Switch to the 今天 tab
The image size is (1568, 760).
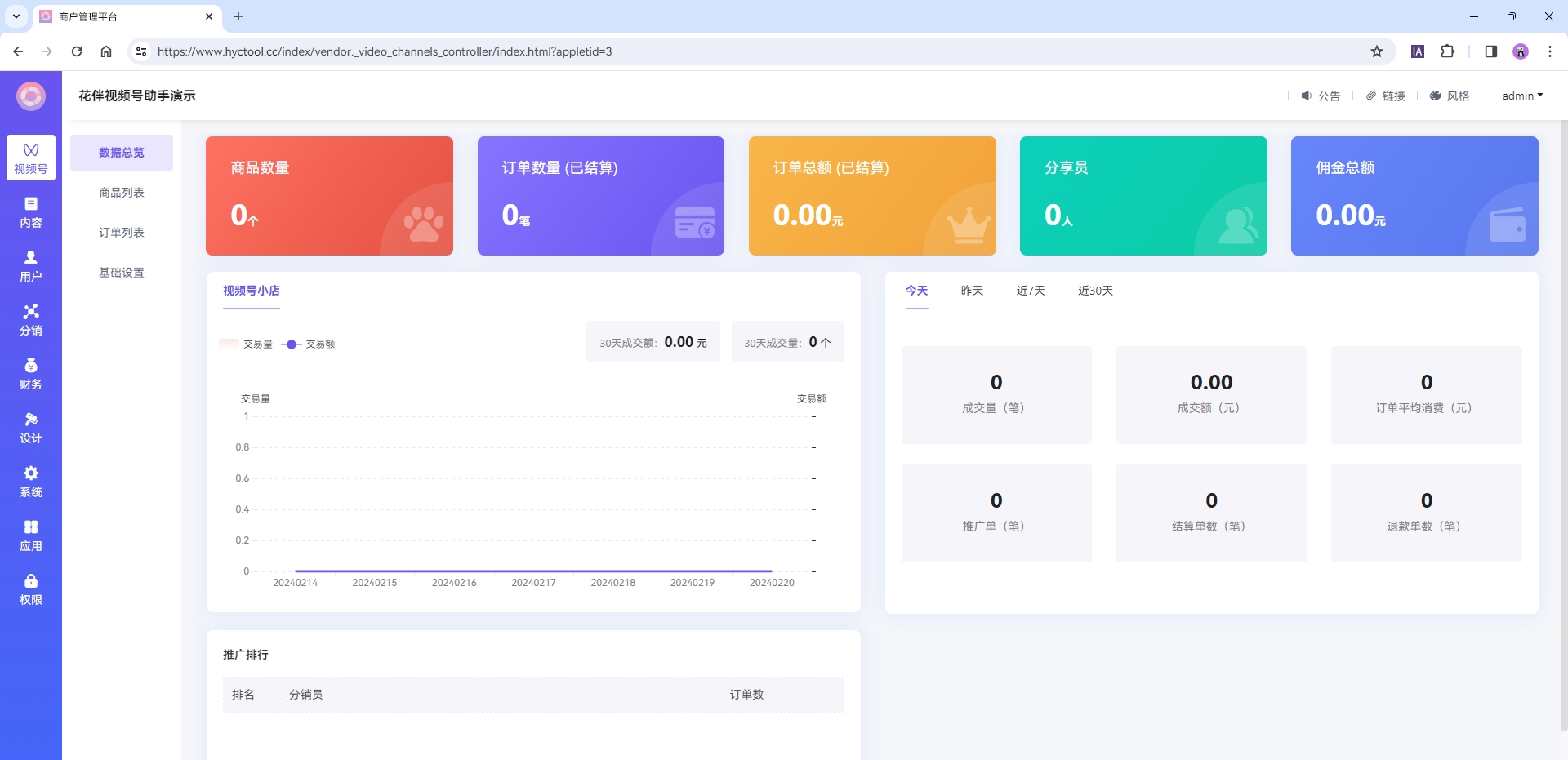pos(917,291)
